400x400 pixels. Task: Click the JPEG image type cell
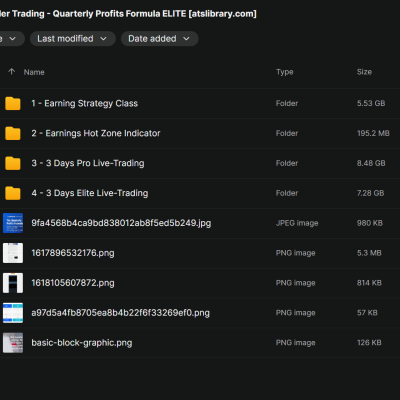pos(297,223)
